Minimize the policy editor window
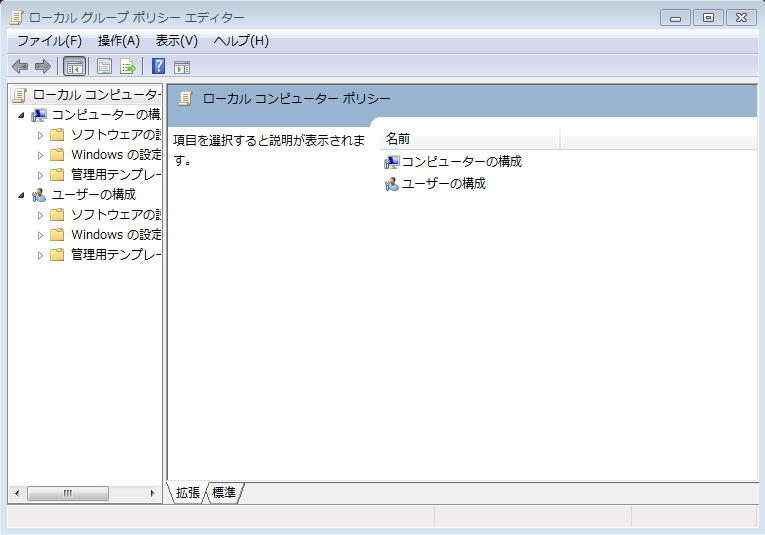The image size is (765, 535). point(675,18)
